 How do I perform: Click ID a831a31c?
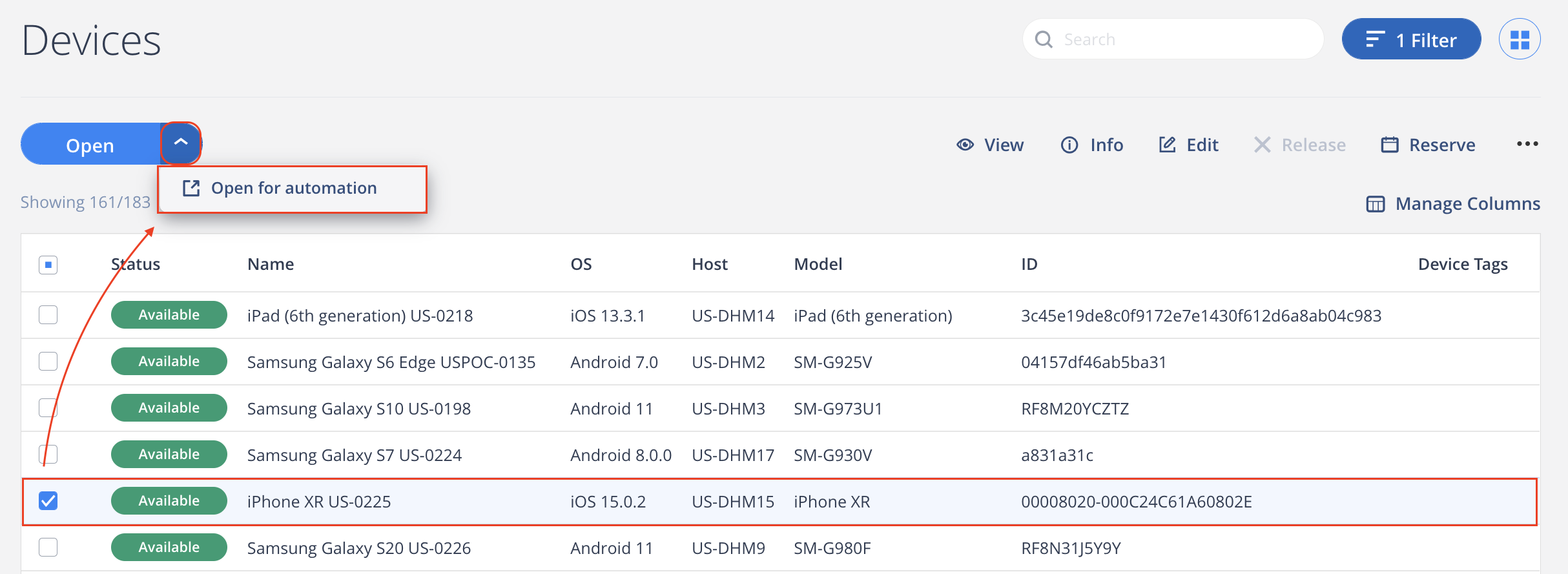pyautogui.click(x=1057, y=455)
